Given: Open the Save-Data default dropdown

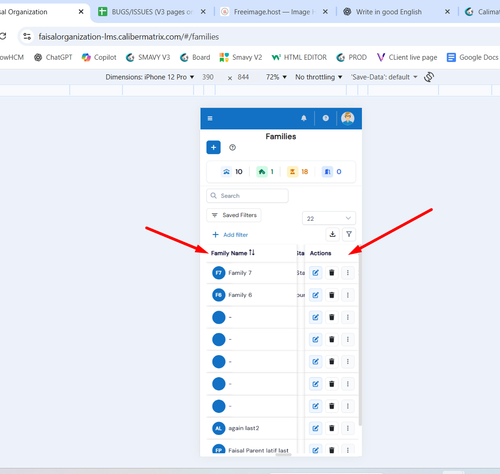Looking at the screenshot, I should coord(384,77).
